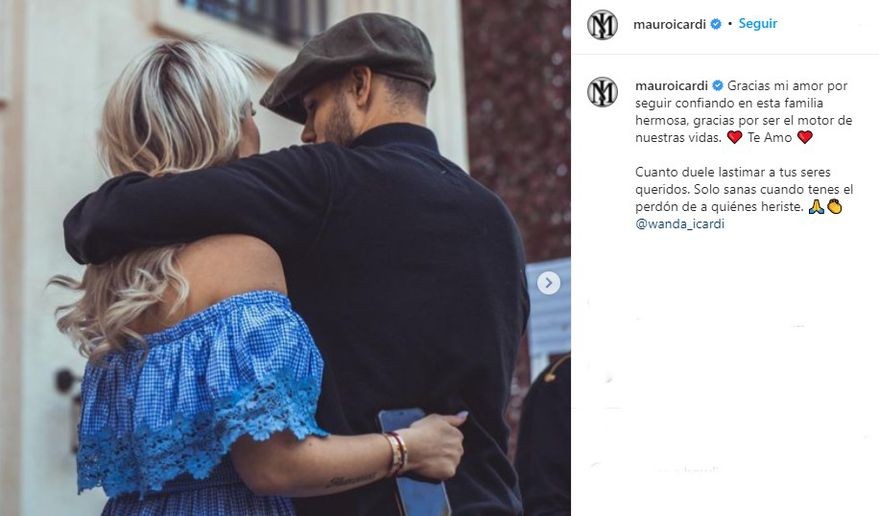Click the red heart emoji after "Te Amo"

pos(805,137)
